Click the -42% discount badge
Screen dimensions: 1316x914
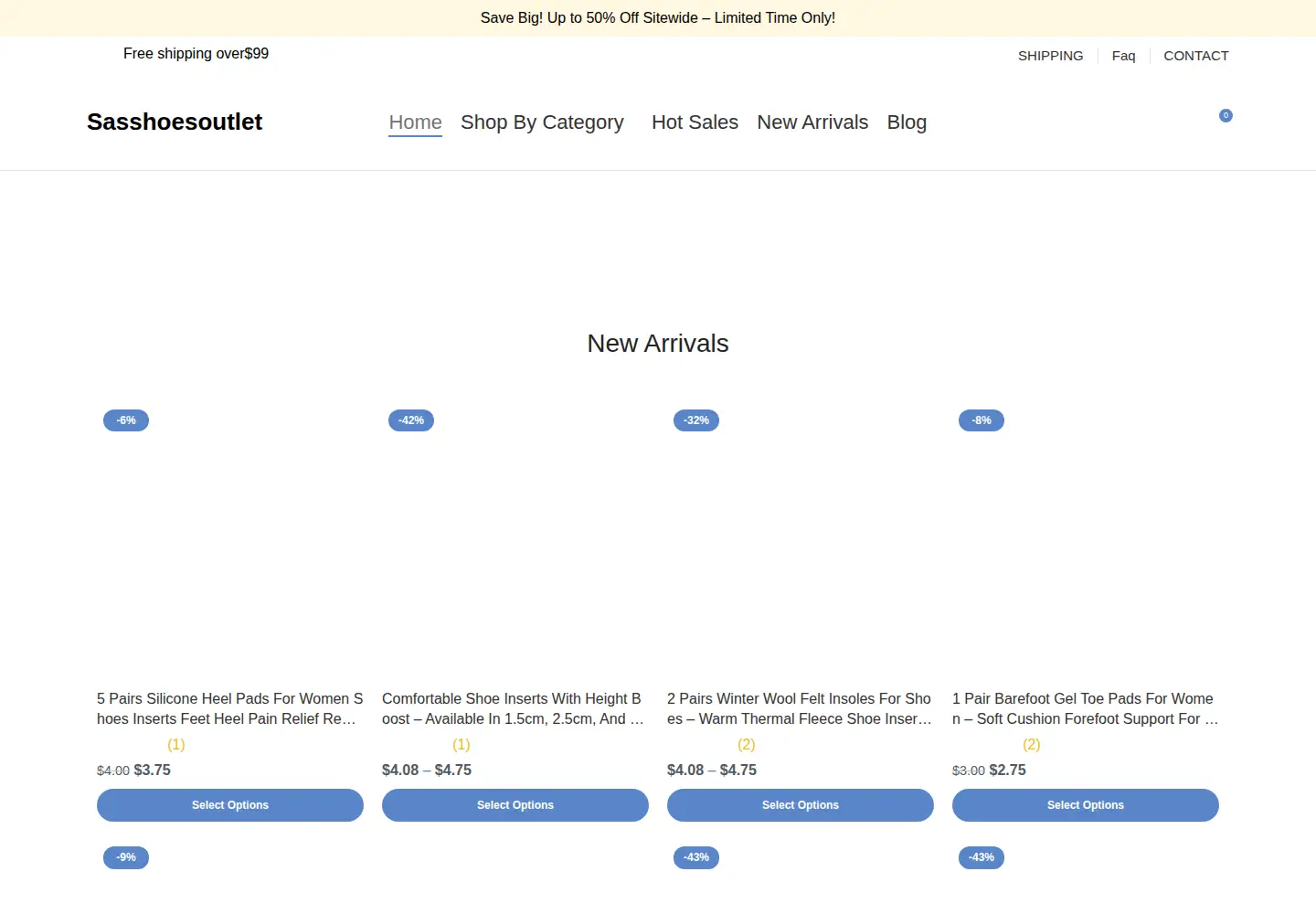(411, 420)
